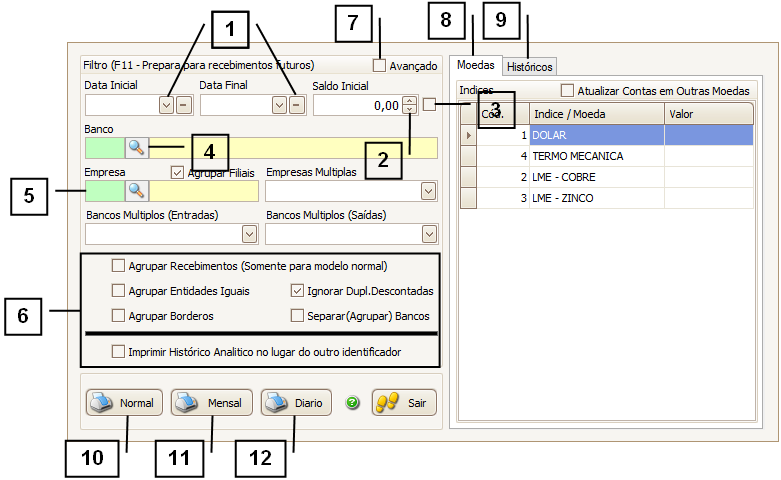This screenshot has height=480, width=781.
Task: Click the Sair exit button
Action: [x=405, y=403]
